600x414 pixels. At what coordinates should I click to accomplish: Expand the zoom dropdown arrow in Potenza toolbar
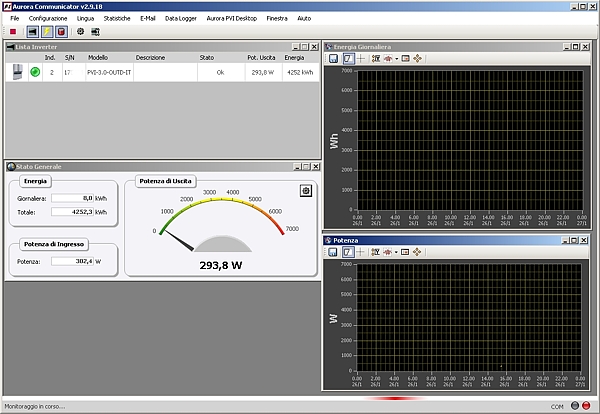pyautogui.click(x=396, y=253)
